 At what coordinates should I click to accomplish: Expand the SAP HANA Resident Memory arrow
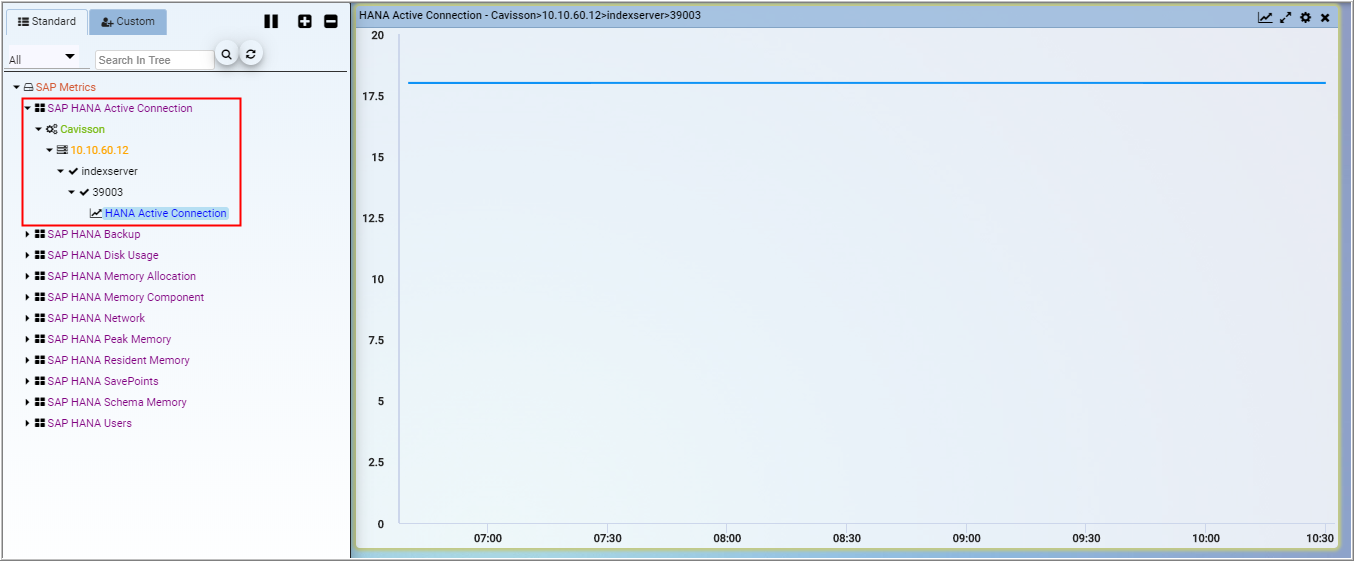tap(28, 360)
